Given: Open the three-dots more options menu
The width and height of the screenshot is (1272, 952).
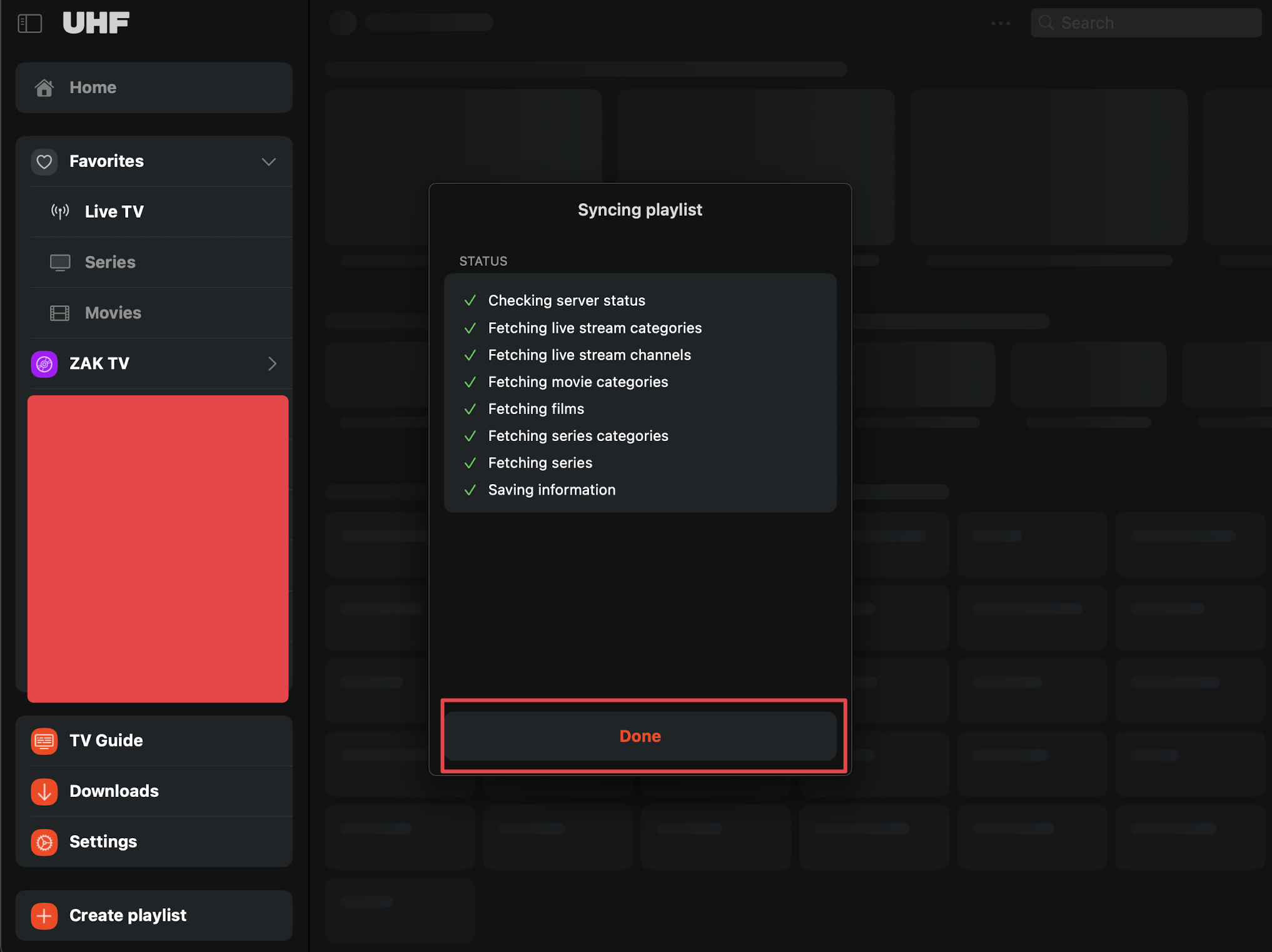Looking at the screenshot, I should tap(1001, 23).
